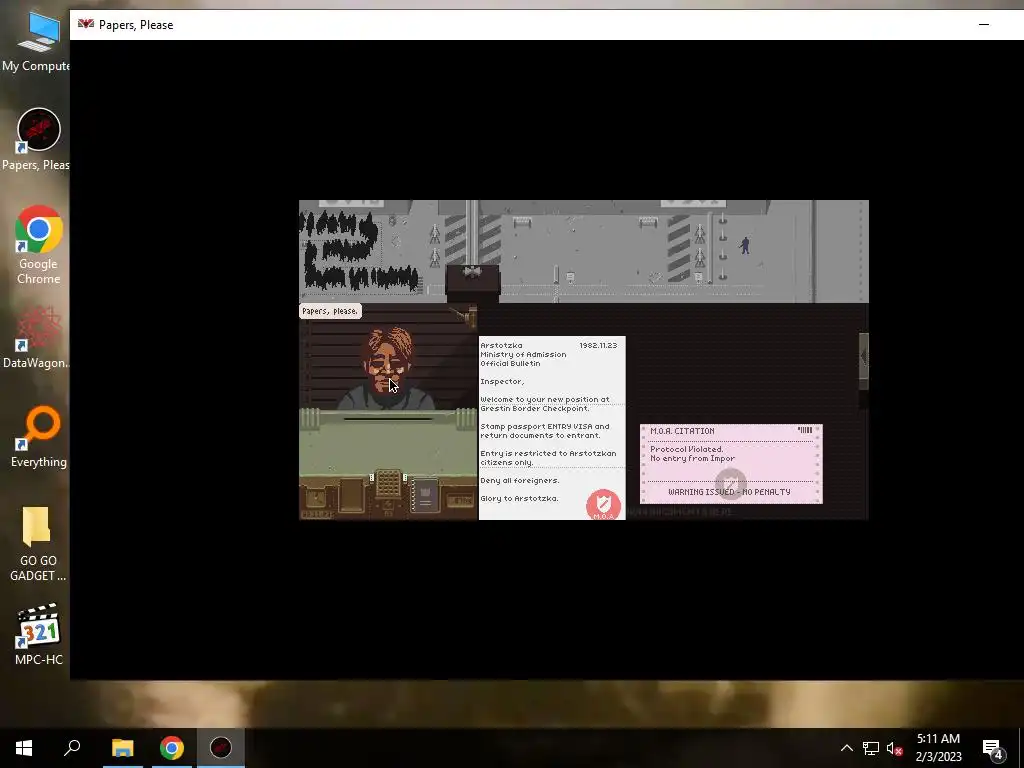The width and height of the screenshot is (1024, 768).
Task: Open the taskbar clock showing 5:11 AM
Action: pyautogui.click(x=938, y=748)
